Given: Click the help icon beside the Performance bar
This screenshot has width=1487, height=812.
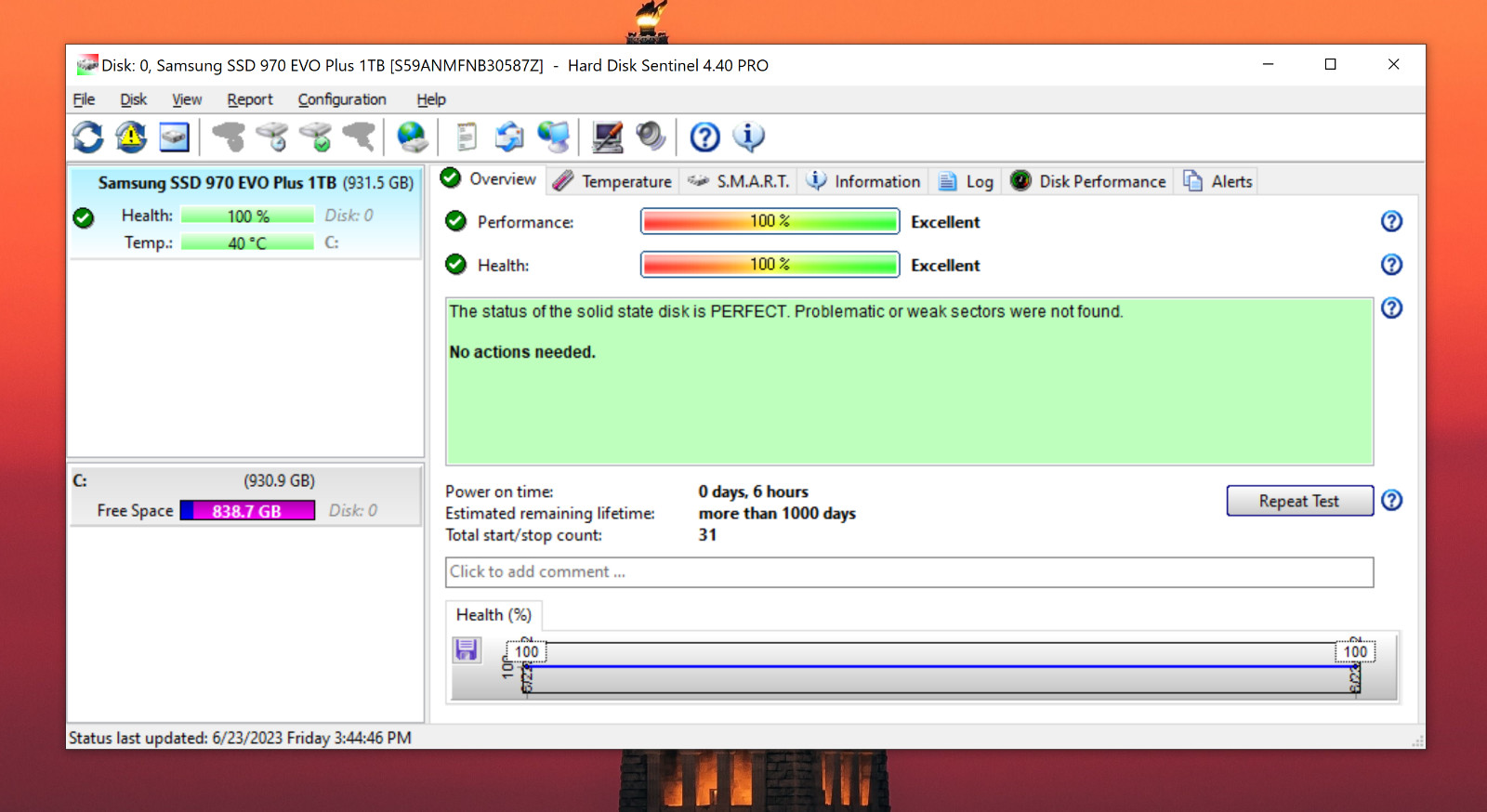Looking at the screenshot, I should 1391,221.
